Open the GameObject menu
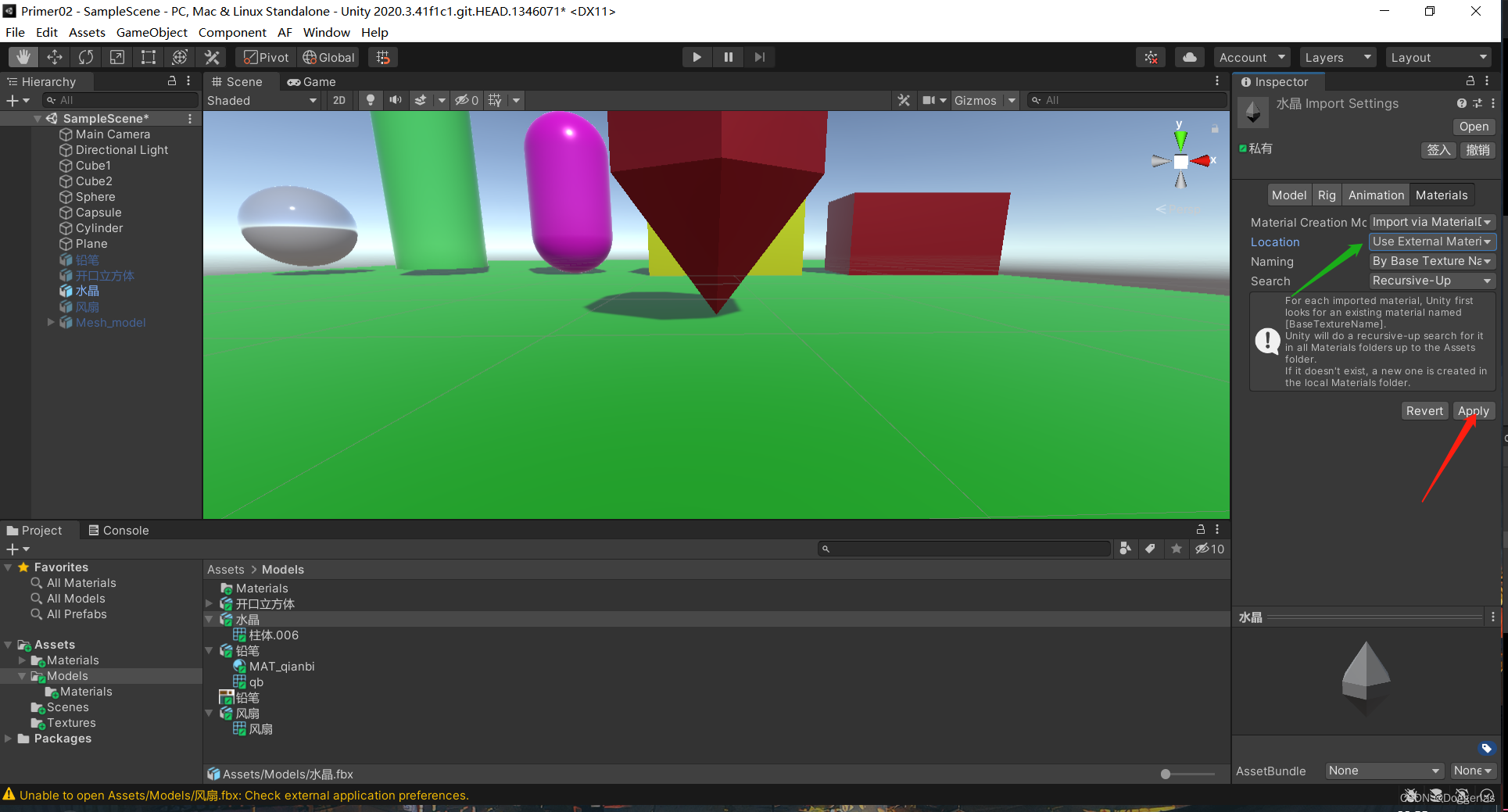This screenshot has height=812, width=1508. click(x=152, y=32)
